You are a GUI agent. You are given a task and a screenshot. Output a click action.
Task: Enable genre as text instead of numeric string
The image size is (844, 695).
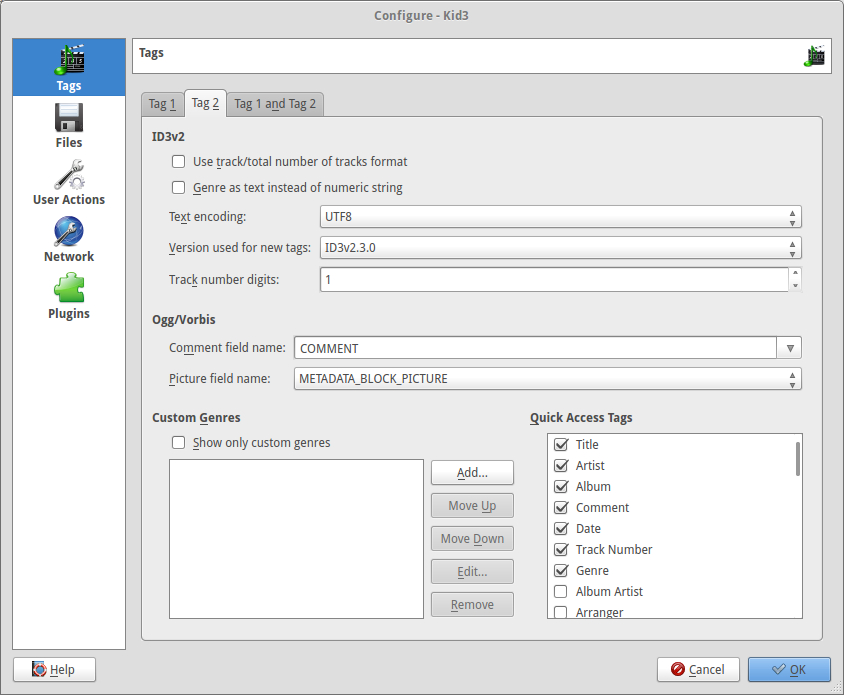pos(178,187)
